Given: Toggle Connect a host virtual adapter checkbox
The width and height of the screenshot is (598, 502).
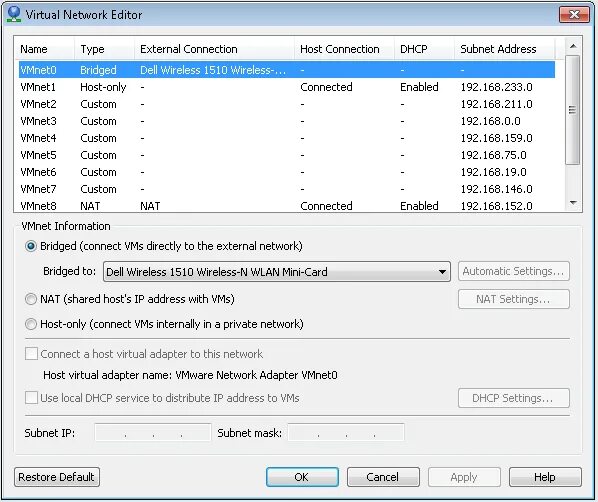Looking at the screenshot, I should point(31,354).
